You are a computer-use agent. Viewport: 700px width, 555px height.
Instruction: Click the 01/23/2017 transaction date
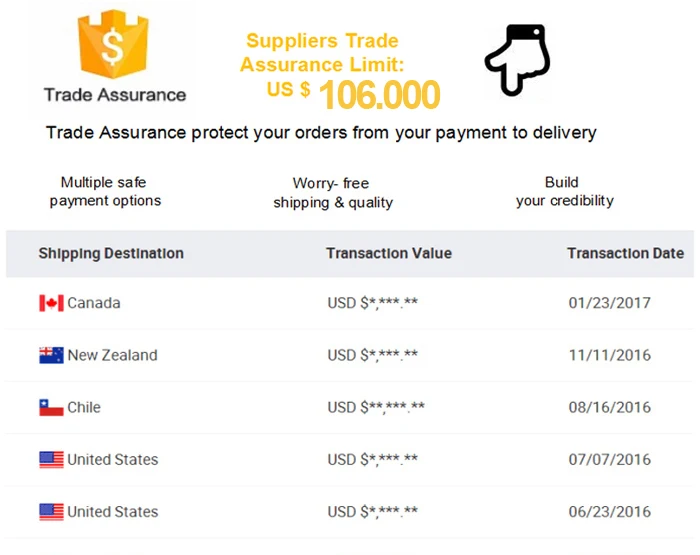coord(609,303)
